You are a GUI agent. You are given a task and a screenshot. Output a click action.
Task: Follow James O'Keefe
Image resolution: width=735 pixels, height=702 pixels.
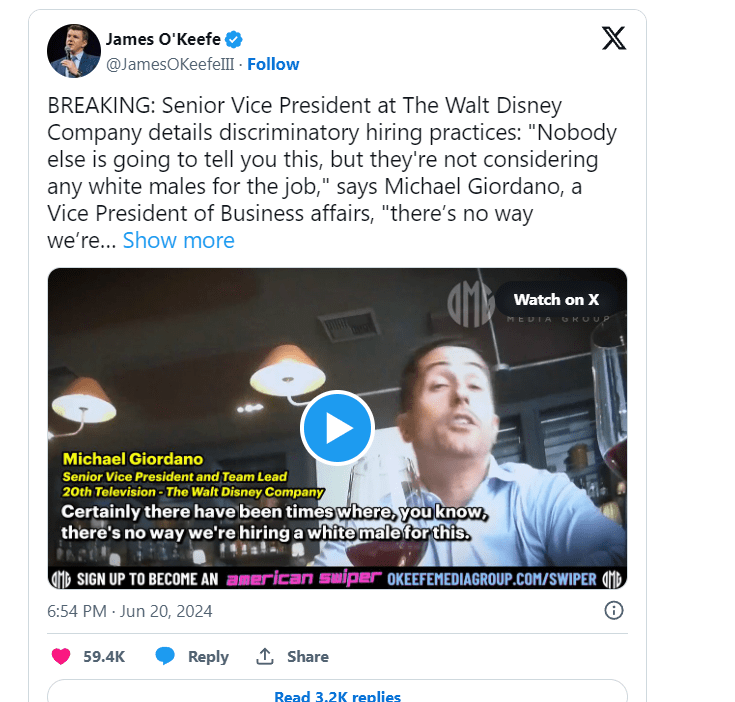273,64
